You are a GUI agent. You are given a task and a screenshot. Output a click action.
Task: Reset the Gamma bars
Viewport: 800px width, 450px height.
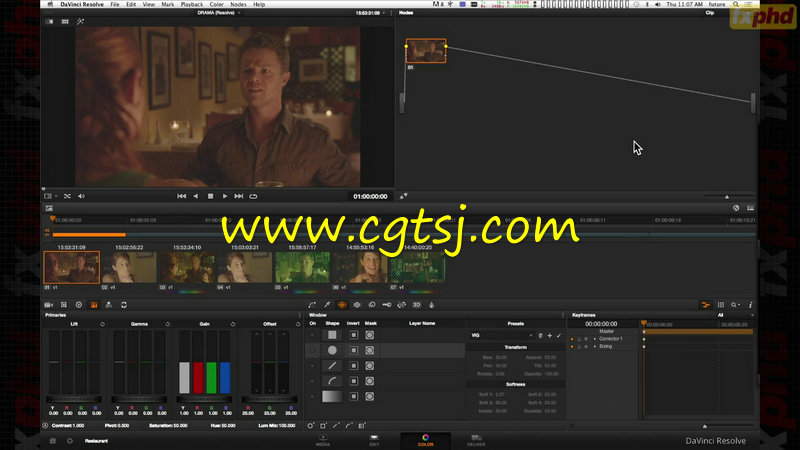[x=168, y=324]
